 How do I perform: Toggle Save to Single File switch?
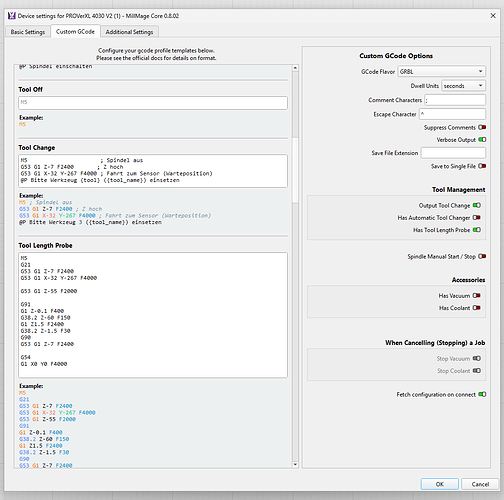coord(482,166)
